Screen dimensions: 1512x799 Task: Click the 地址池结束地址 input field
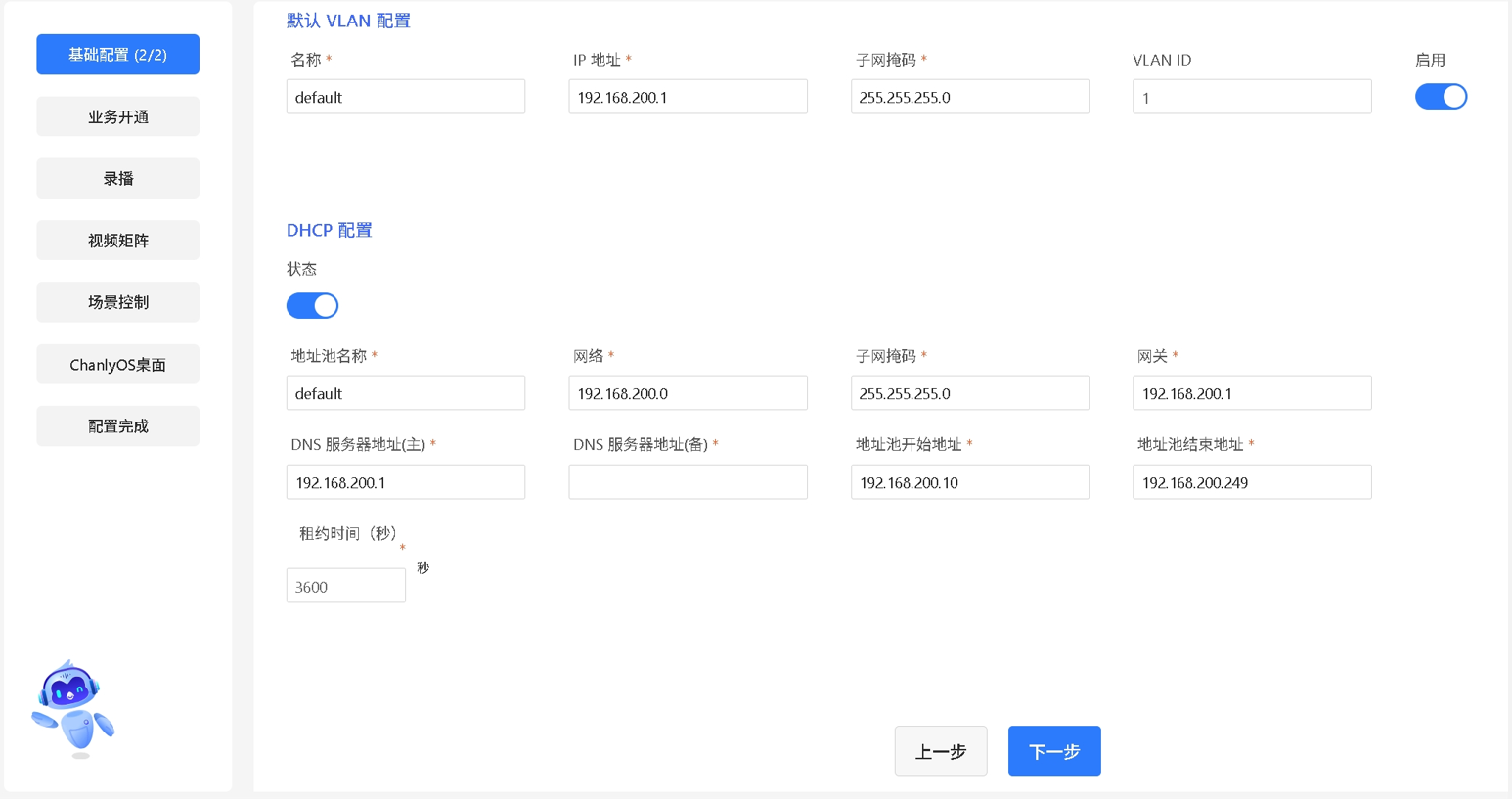[x=1251, y=482]
